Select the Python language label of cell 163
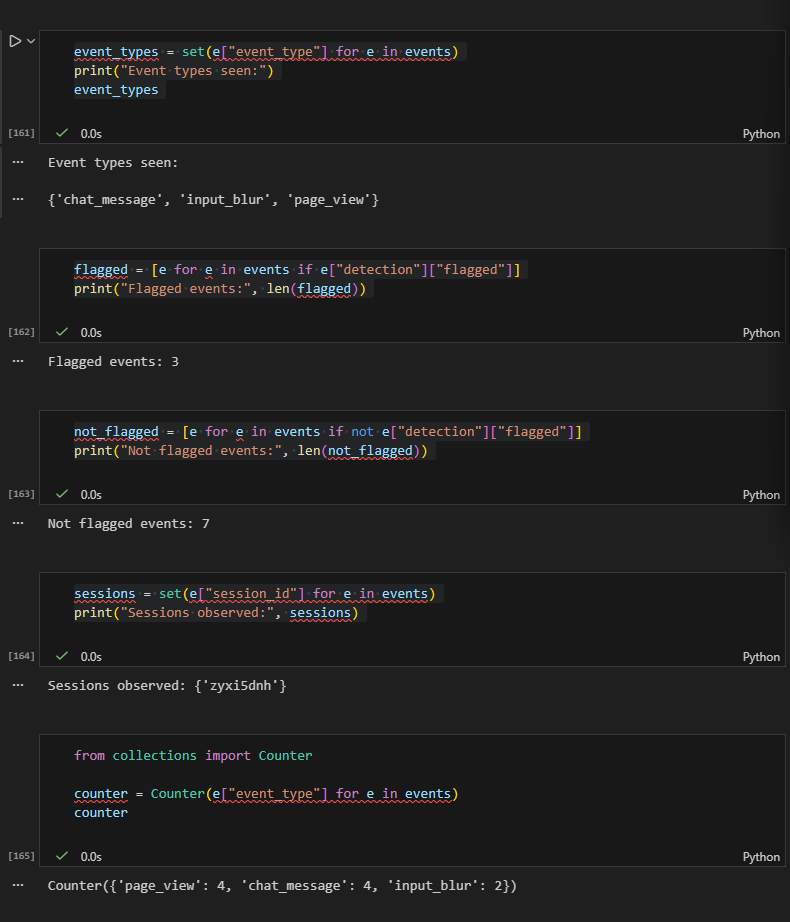The image size is (790, 922). tap(760, 495)
